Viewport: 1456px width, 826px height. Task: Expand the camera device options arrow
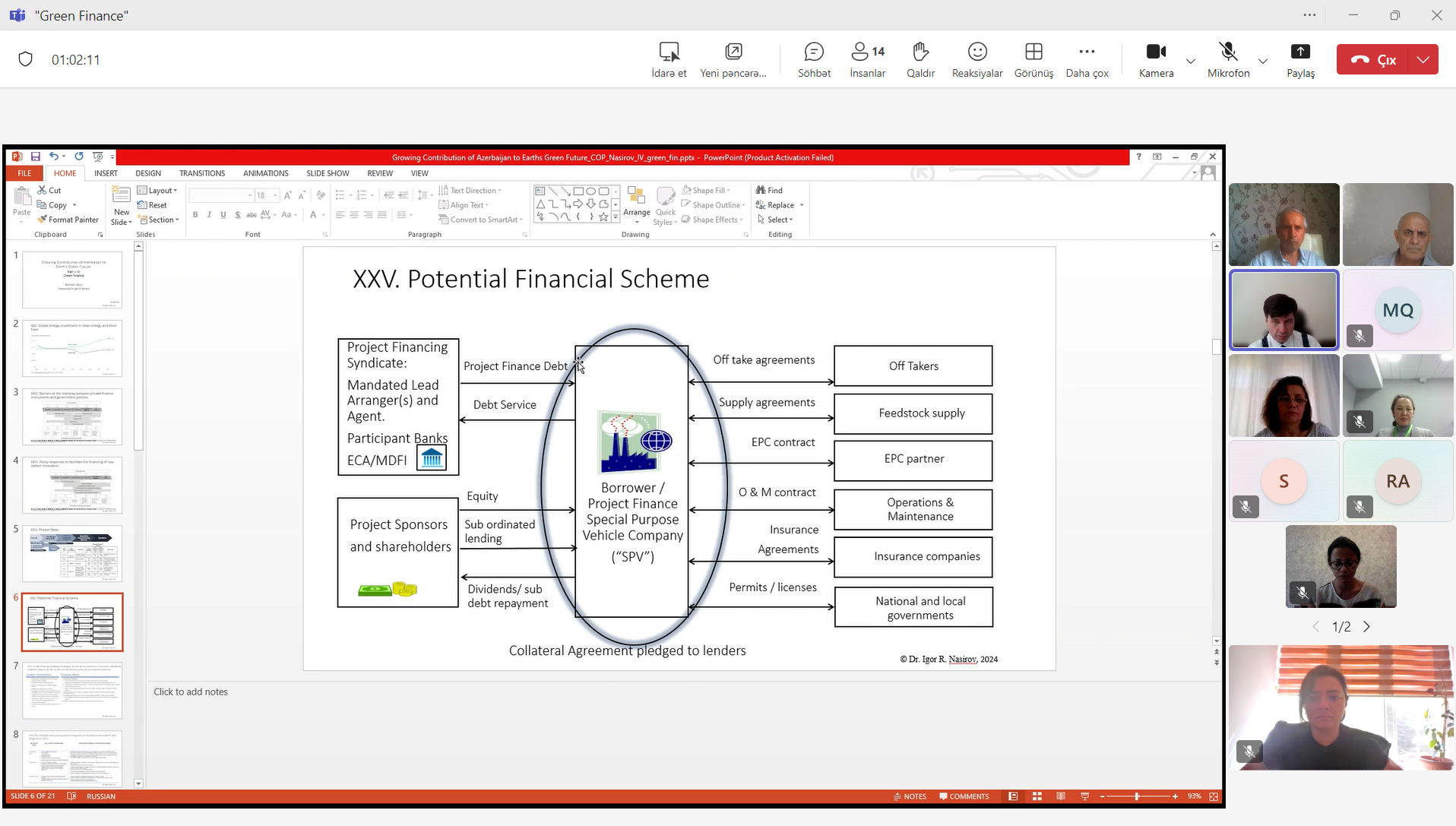pos(1191,61)
